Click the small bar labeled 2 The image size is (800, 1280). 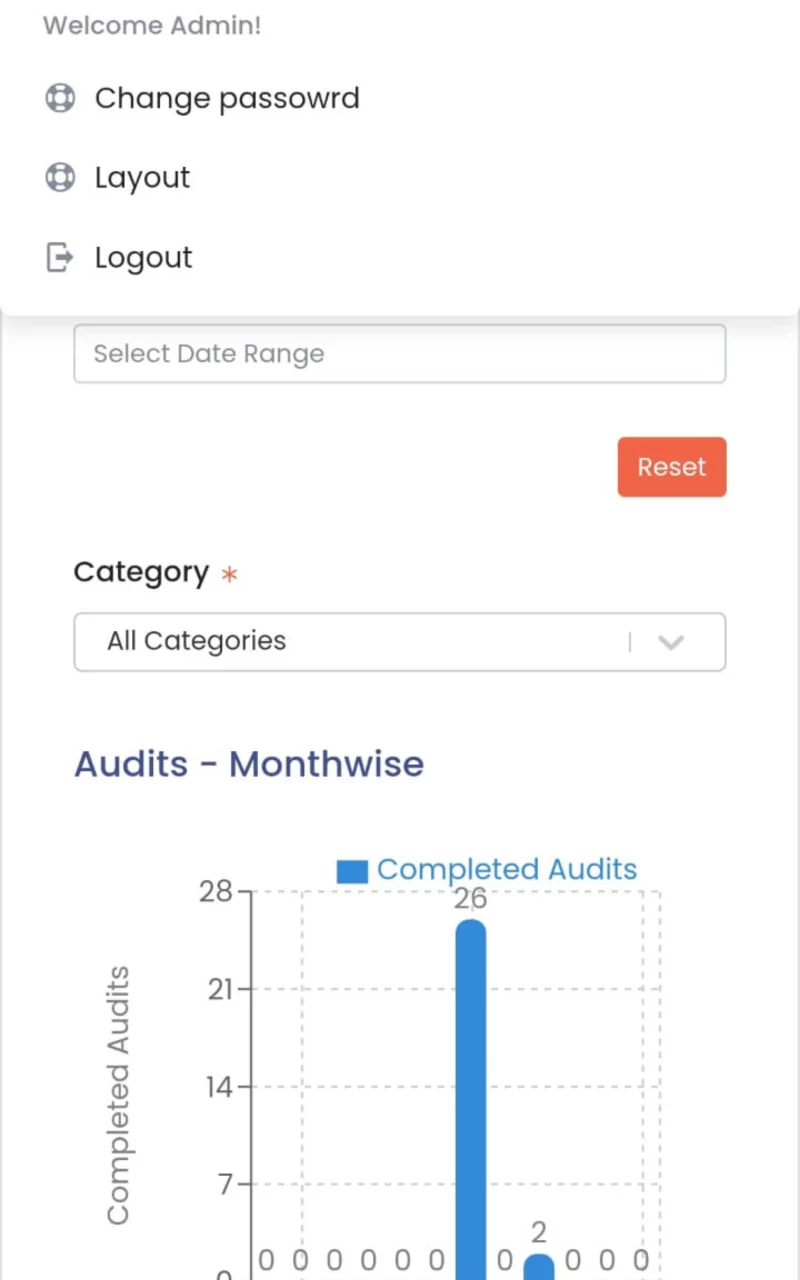[x=539, y=1266]
